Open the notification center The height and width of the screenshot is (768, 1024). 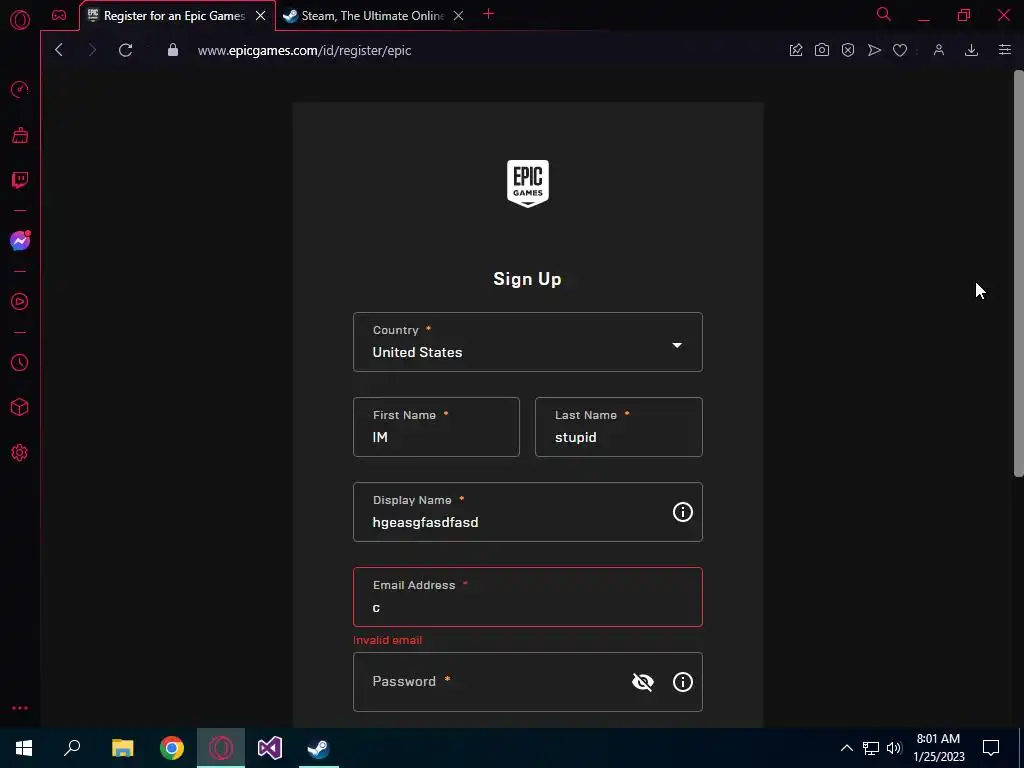(x=991, y=748)
